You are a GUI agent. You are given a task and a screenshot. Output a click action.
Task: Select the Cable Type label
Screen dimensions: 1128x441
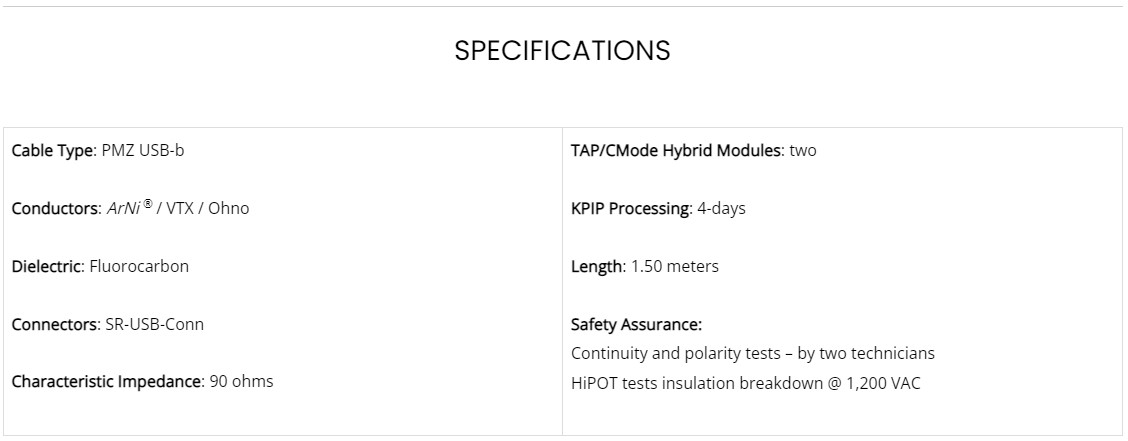point(54,151)
